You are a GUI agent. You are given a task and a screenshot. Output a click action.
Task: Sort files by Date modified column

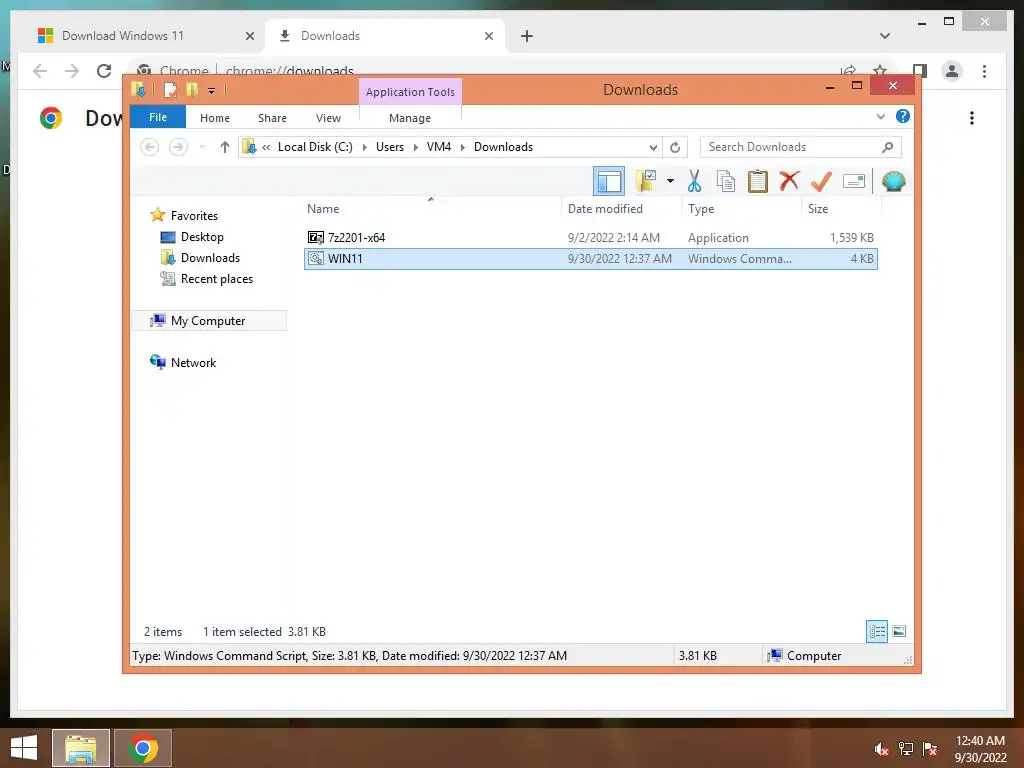point(620,209)
